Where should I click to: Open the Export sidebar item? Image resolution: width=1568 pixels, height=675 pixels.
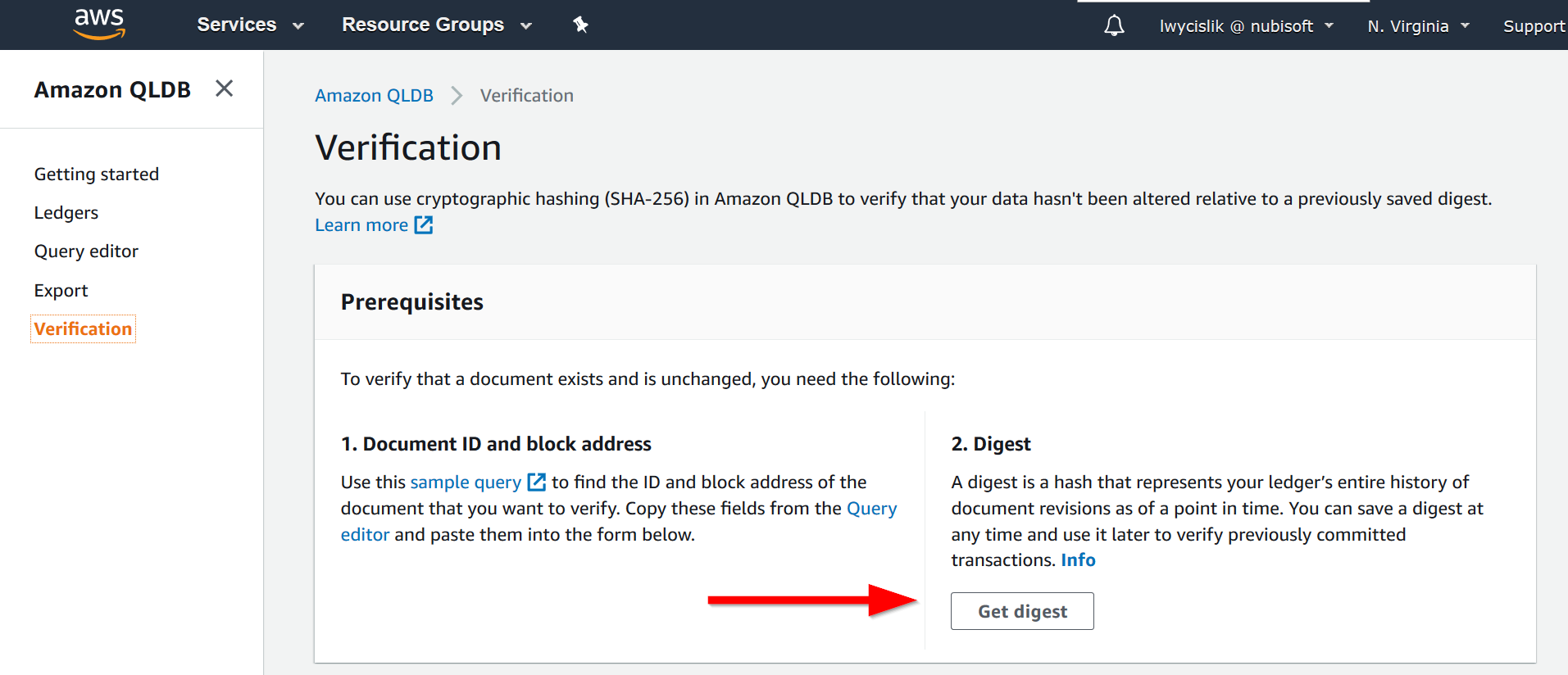click(x=61, y=291)
